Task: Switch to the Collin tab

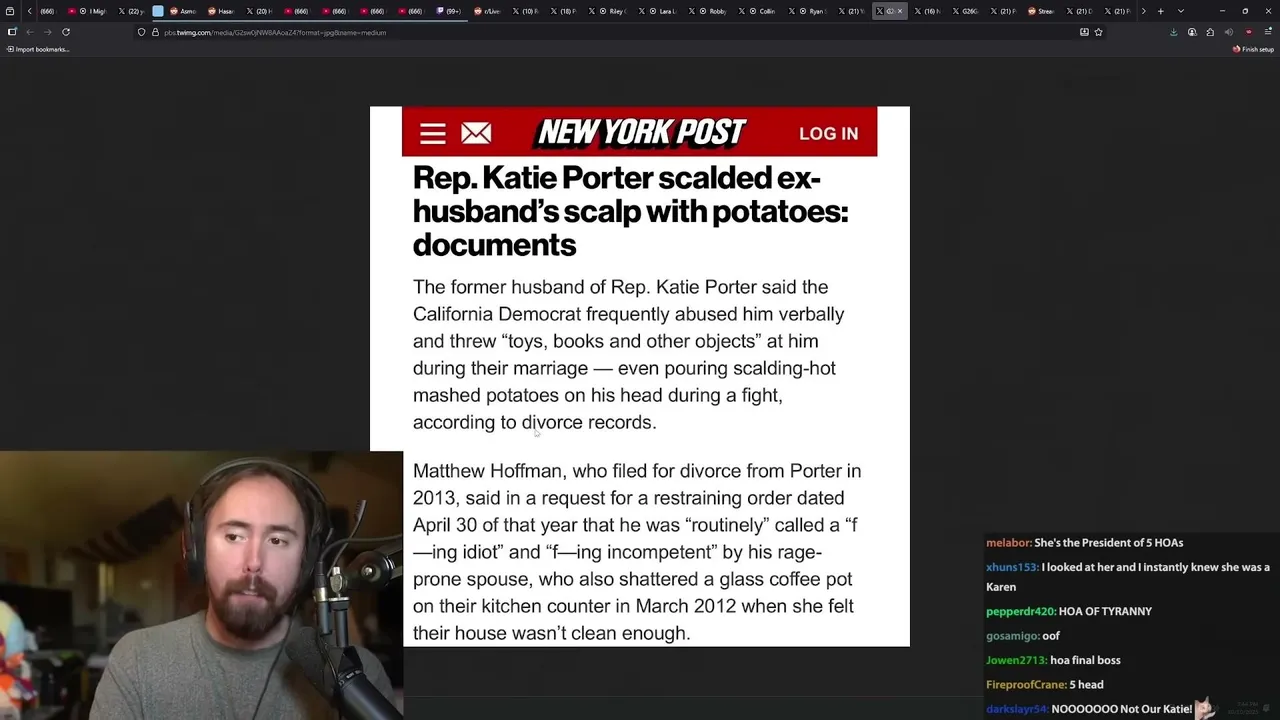Action: coord(758,11)
